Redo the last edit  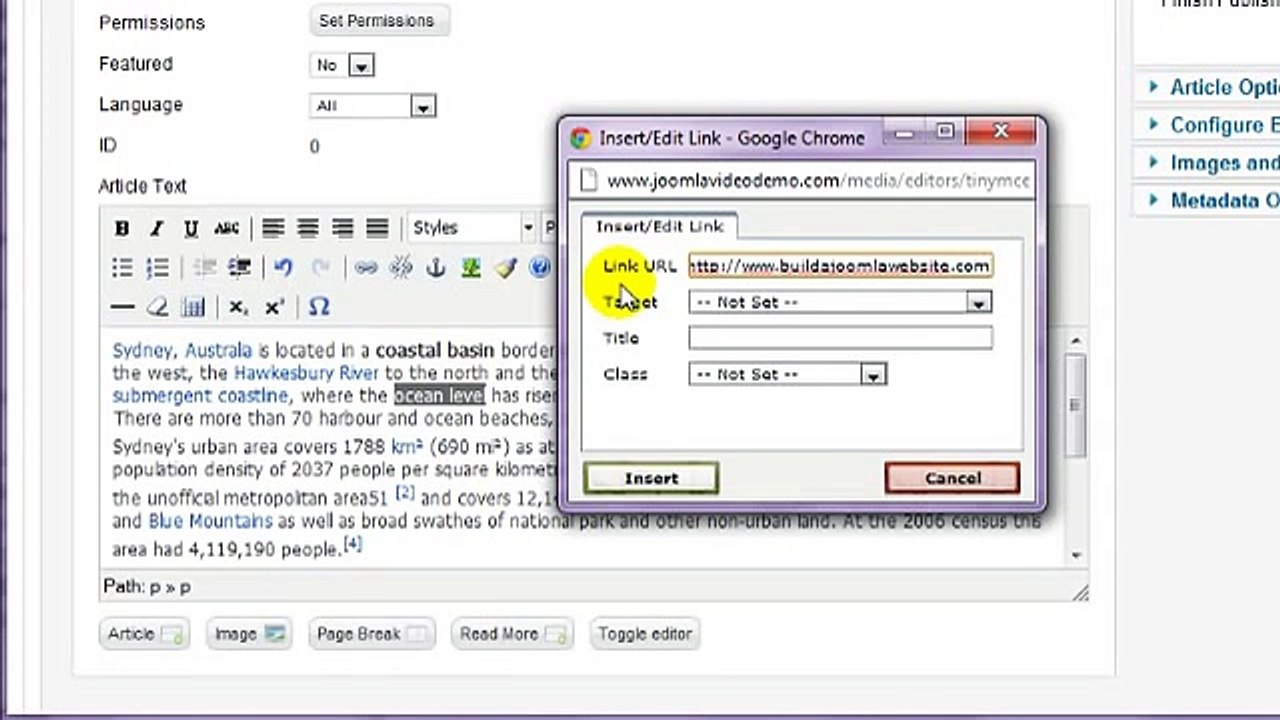click(320, 268)
